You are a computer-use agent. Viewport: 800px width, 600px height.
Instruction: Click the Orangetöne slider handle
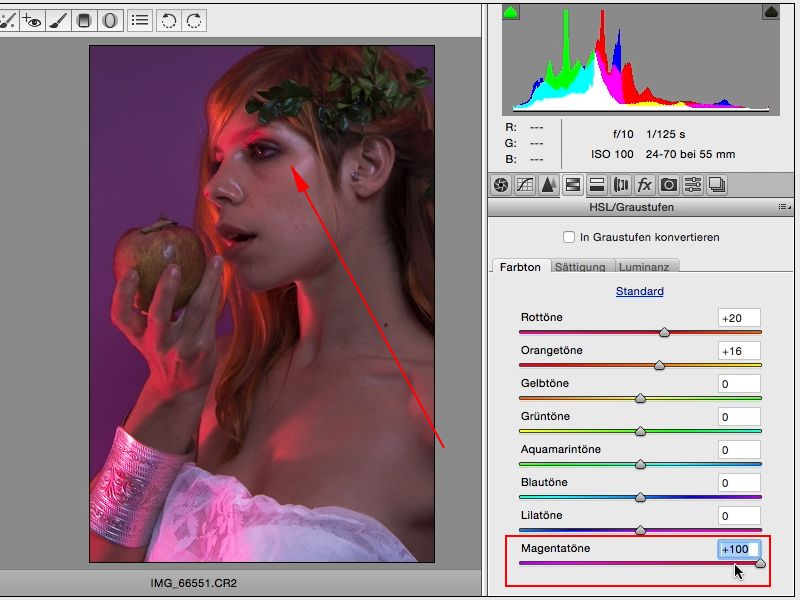[x=659, y=365]
